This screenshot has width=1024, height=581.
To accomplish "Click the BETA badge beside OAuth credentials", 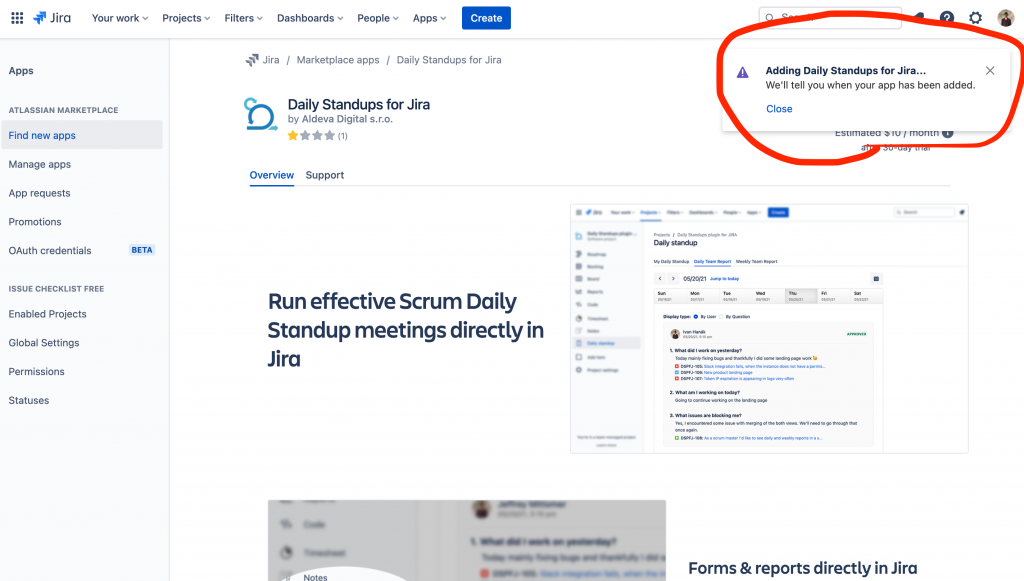I will click(x=142, y=250).
